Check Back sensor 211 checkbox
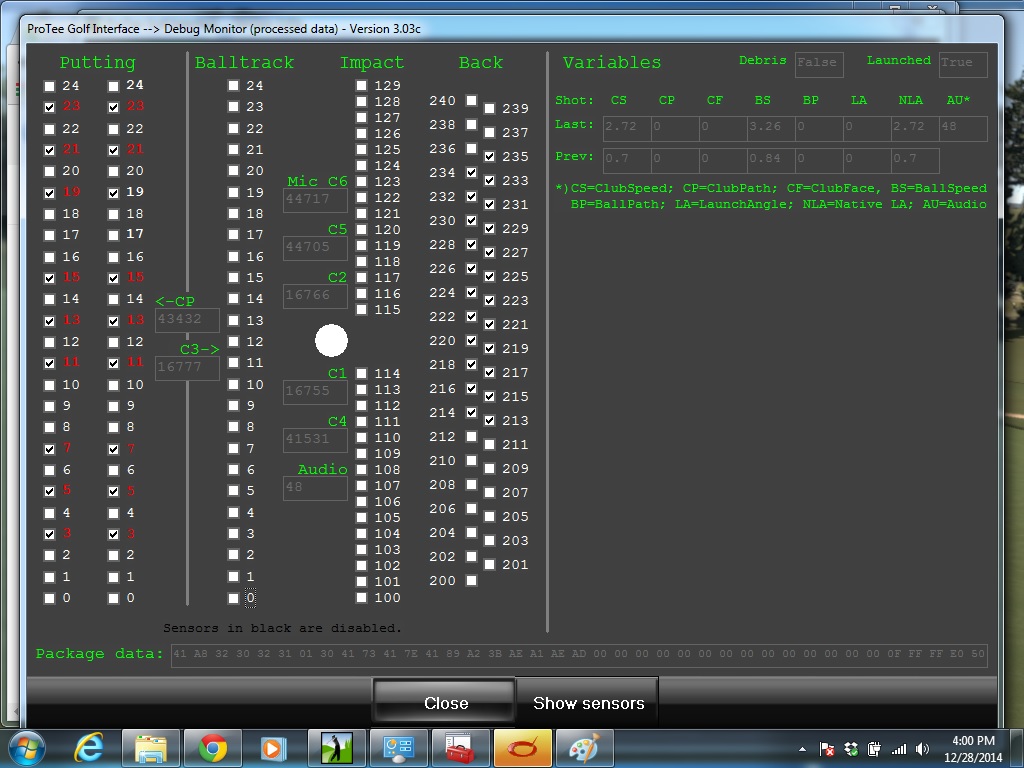 (489, 445)
